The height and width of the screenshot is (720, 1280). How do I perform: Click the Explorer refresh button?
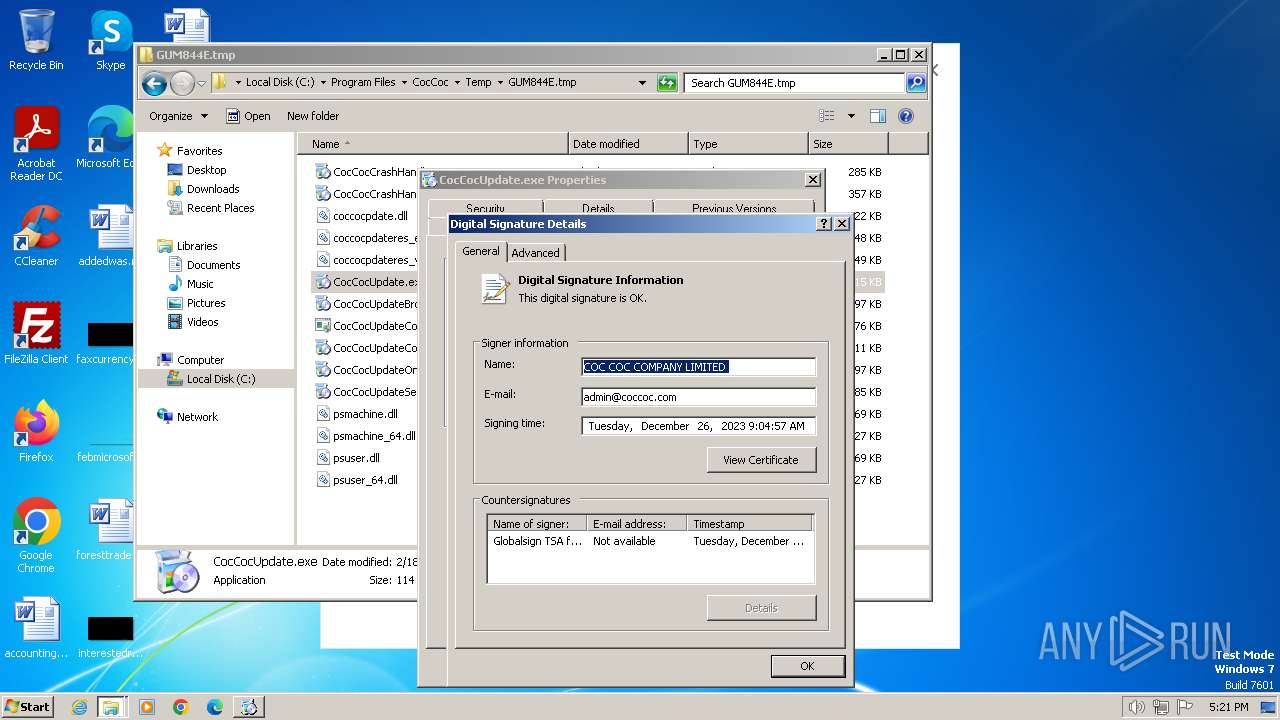(x=667, y=83)
